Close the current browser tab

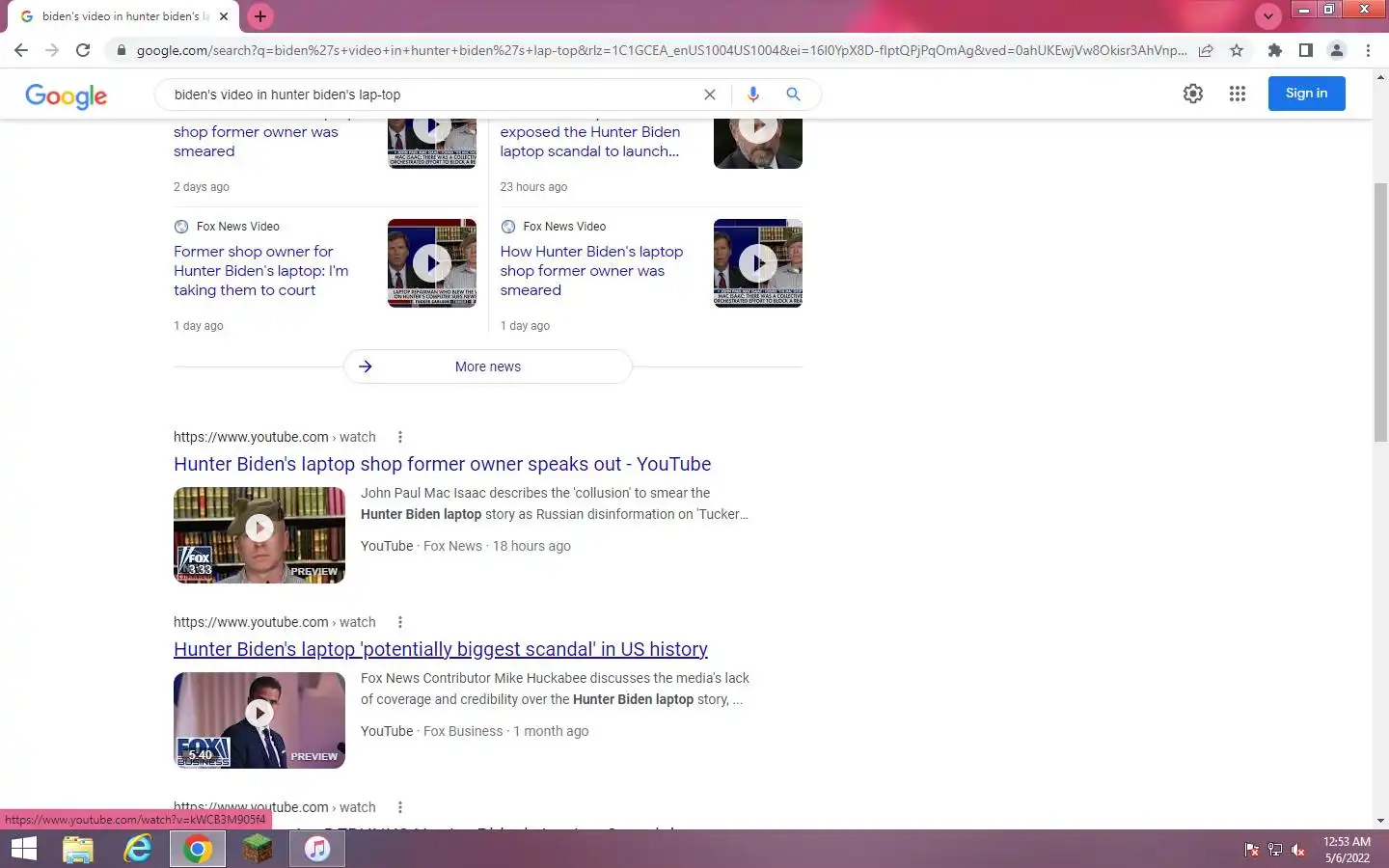click(224, 16)
